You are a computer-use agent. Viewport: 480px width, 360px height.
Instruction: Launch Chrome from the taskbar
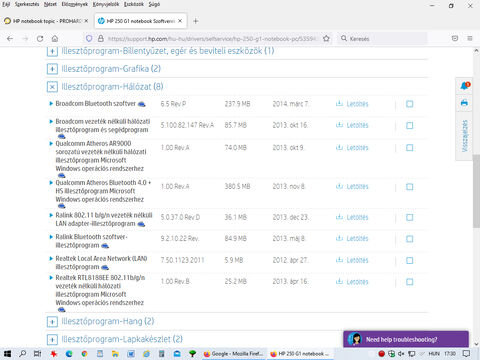point(84,354)
